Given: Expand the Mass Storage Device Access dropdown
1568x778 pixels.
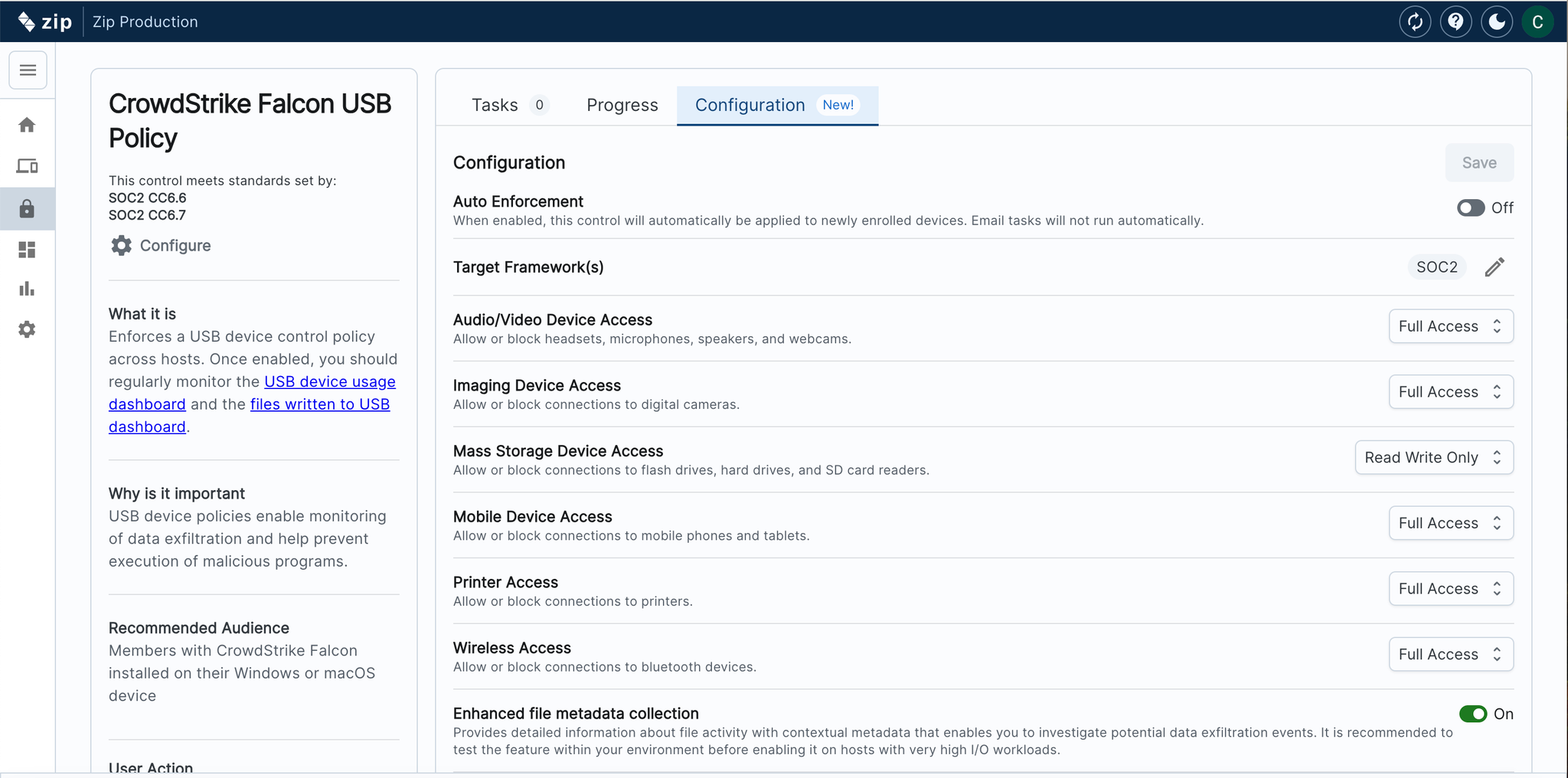Looking at the screenshot, I should 1433,457.
